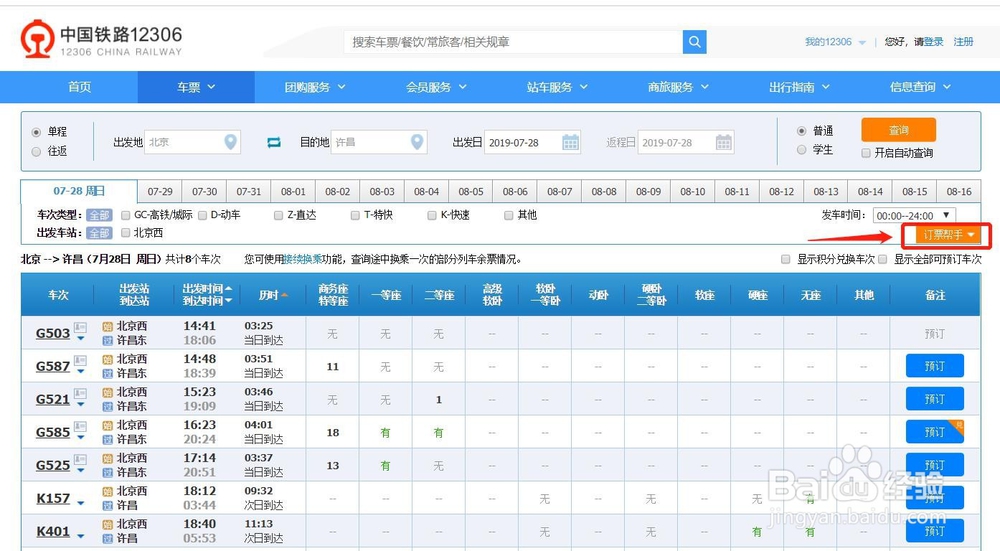Click the 出发日 date input field

[x=533, y=142]
